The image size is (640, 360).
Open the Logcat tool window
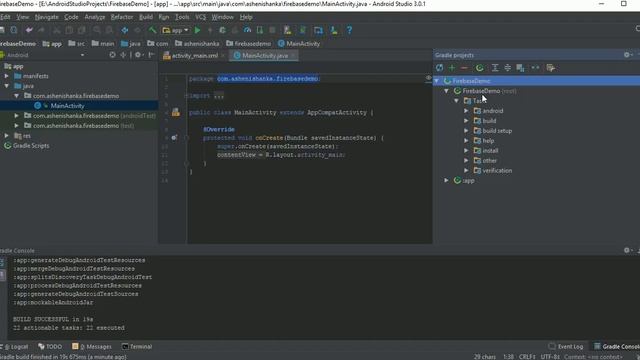pyautogui.click(x=15, y=347)
